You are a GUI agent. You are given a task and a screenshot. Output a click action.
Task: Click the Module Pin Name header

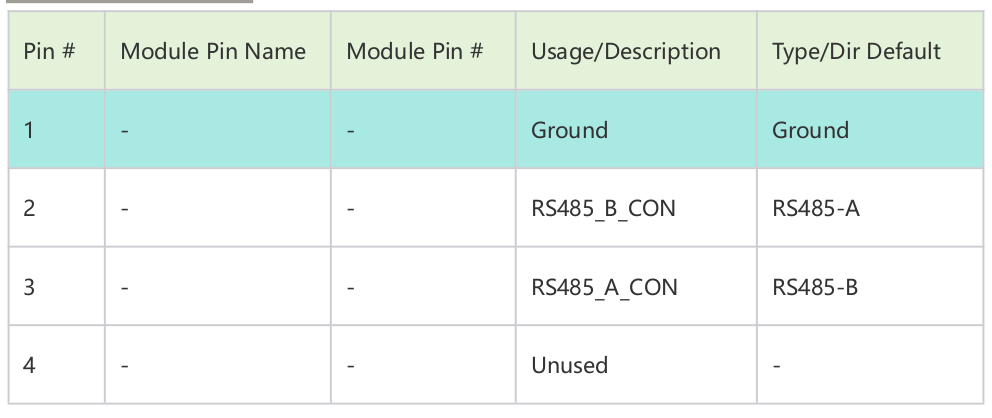213,51
